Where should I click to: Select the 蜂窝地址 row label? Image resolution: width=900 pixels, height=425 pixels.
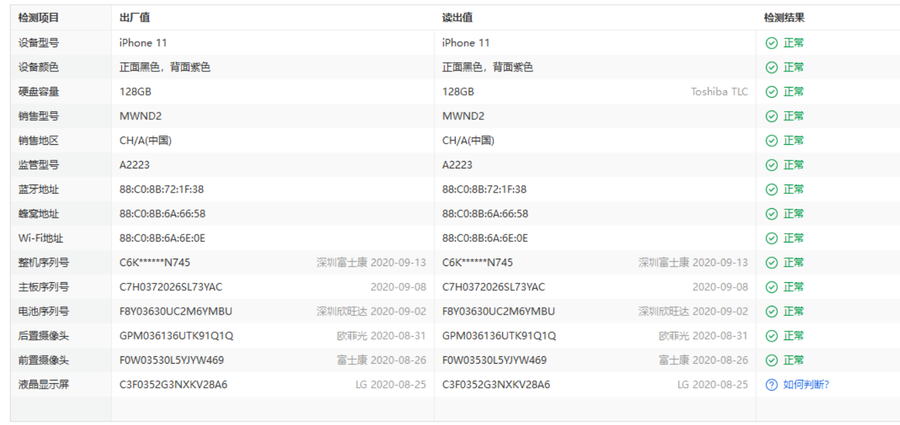[x=38, y=214]
